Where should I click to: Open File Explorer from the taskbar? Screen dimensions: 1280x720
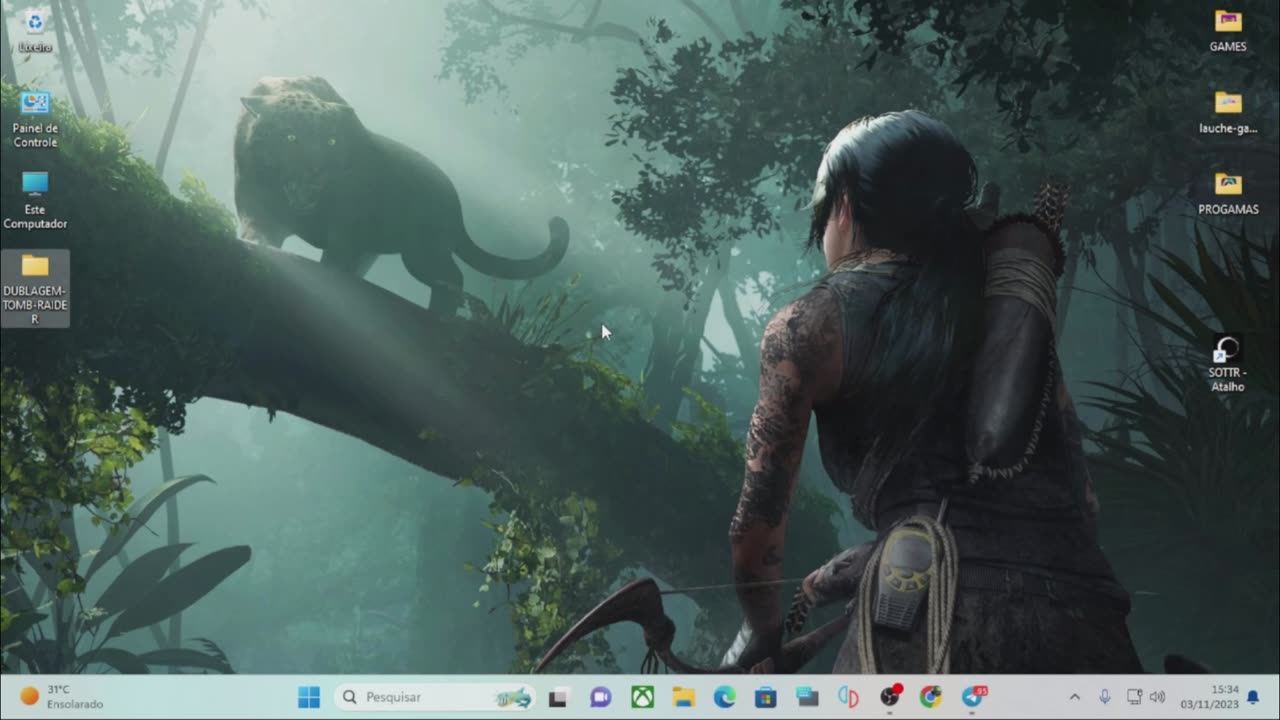pos(683,697)
